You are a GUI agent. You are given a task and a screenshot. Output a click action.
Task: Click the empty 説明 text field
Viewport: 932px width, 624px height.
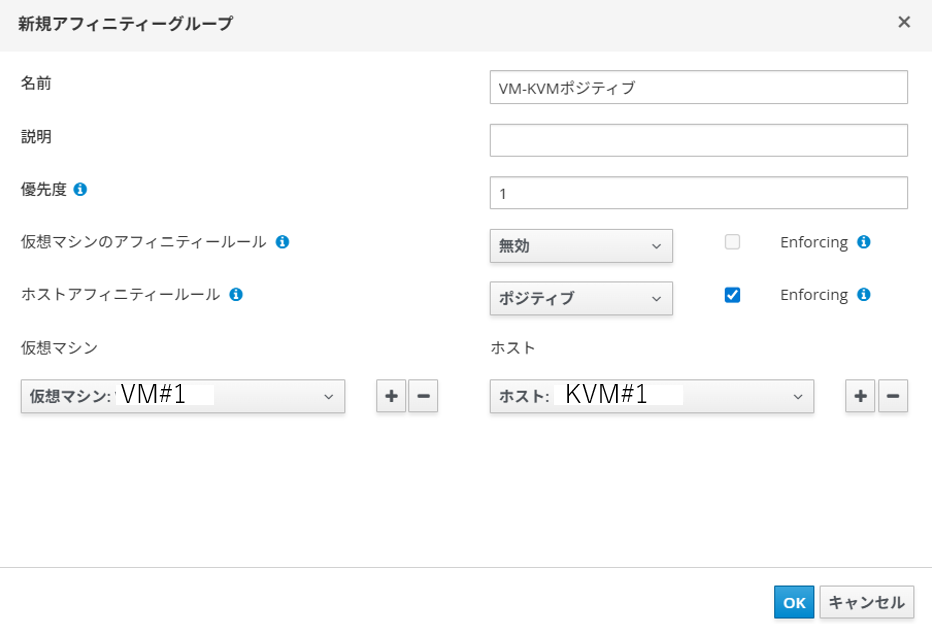coord(698,140)
